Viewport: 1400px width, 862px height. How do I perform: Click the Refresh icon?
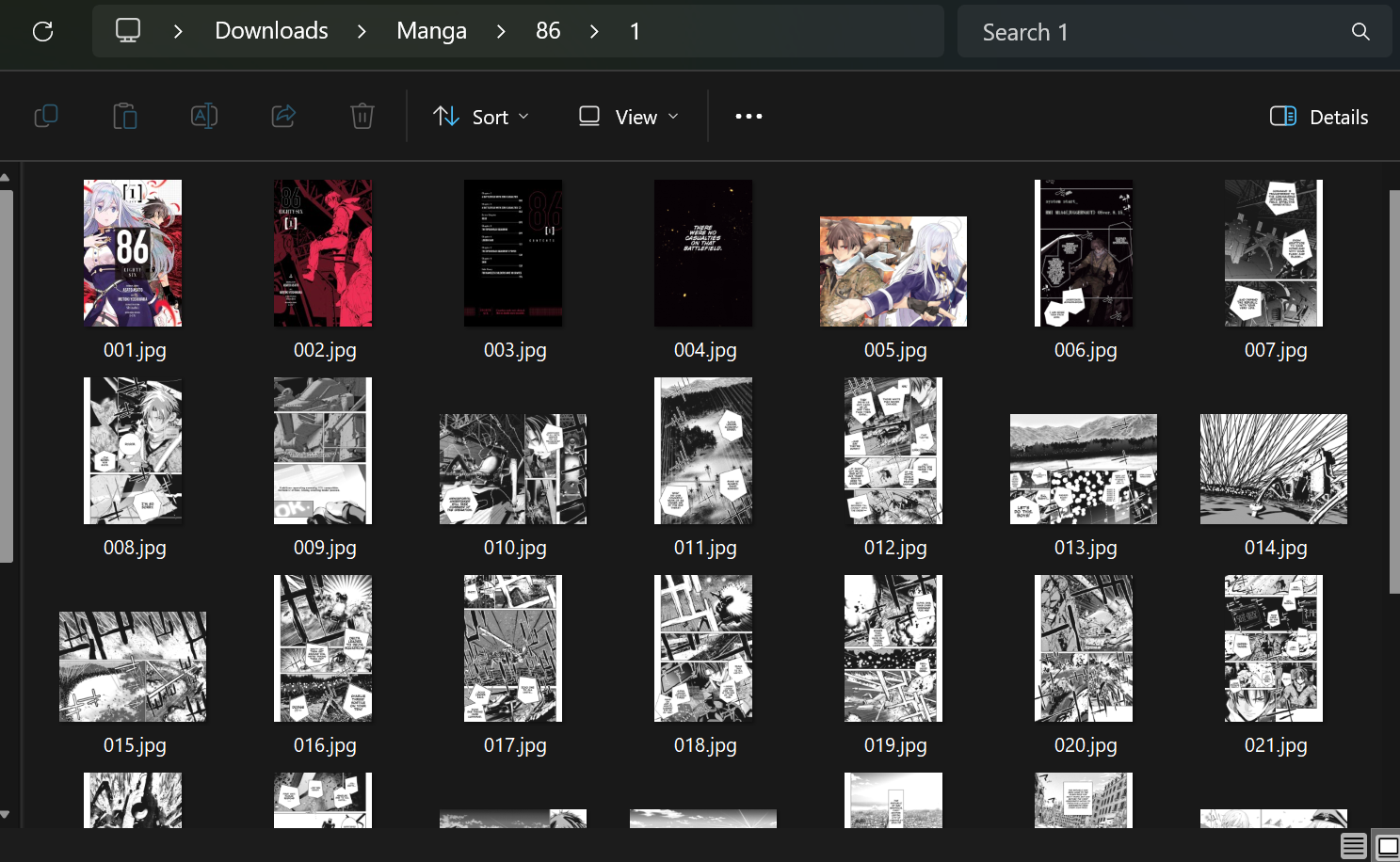coord(42,32)
